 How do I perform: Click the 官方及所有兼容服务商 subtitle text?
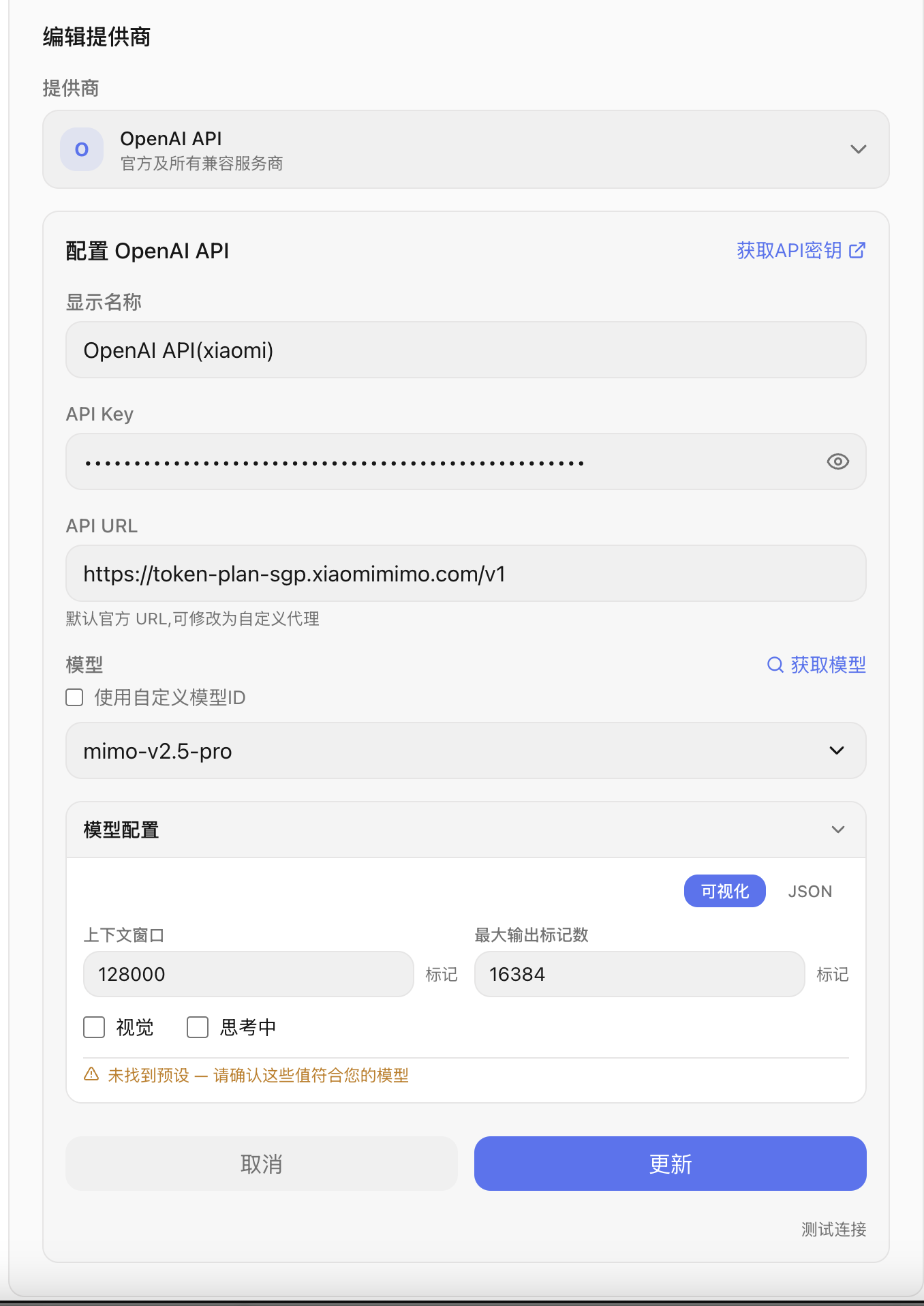202,164
